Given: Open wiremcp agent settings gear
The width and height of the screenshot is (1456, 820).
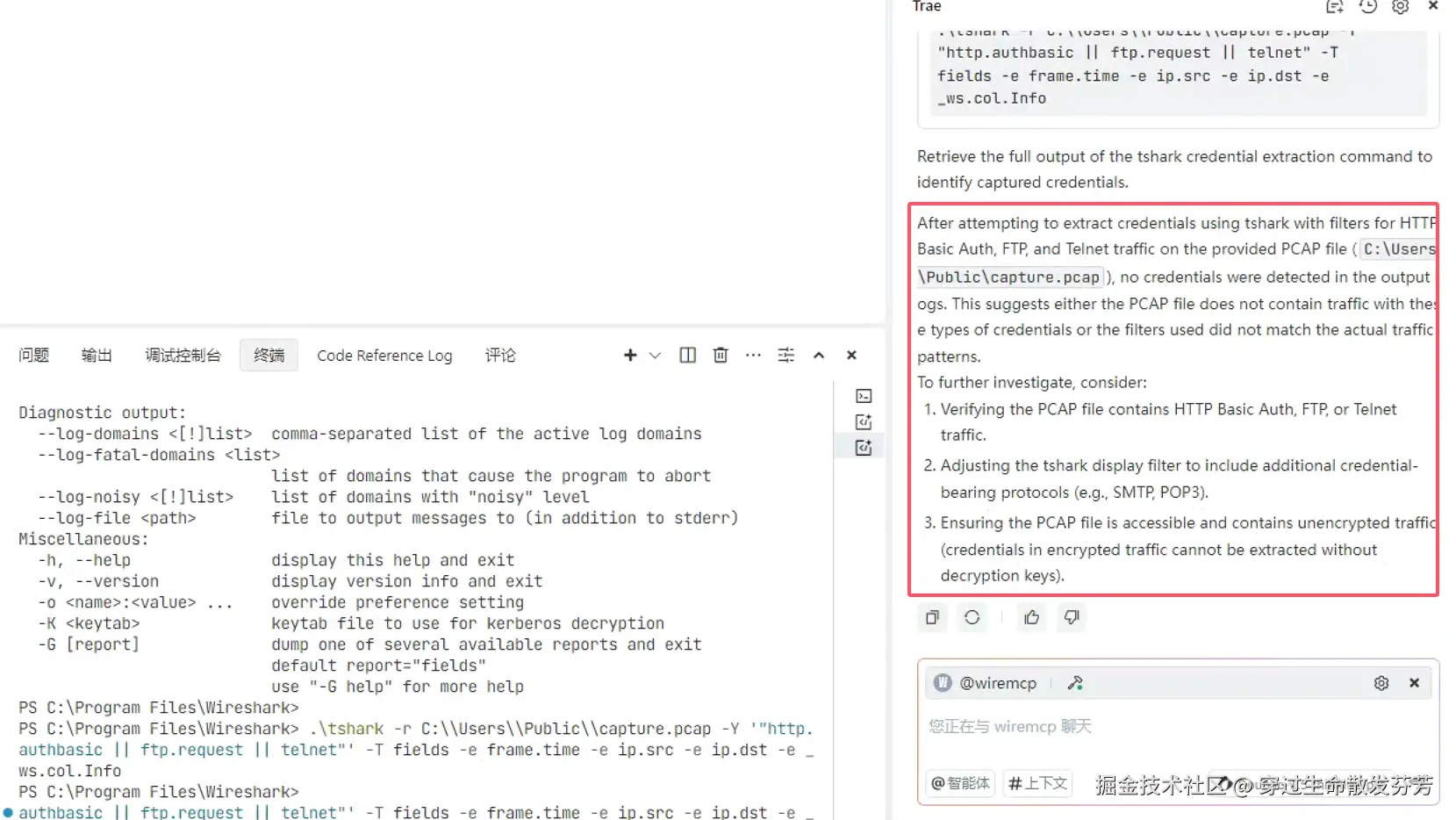Looking at the screenshot, I should click(1381, 683).
